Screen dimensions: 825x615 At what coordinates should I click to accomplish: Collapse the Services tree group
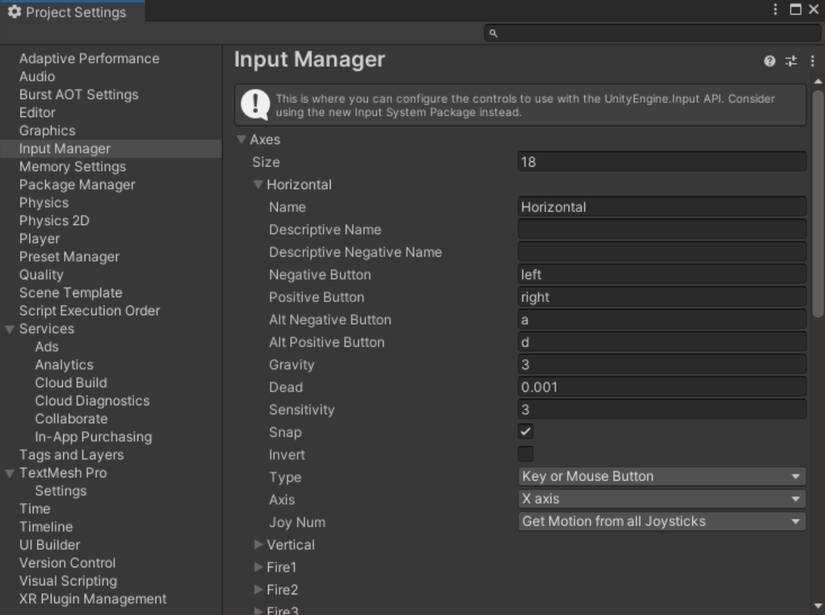(x=10, y=329)
